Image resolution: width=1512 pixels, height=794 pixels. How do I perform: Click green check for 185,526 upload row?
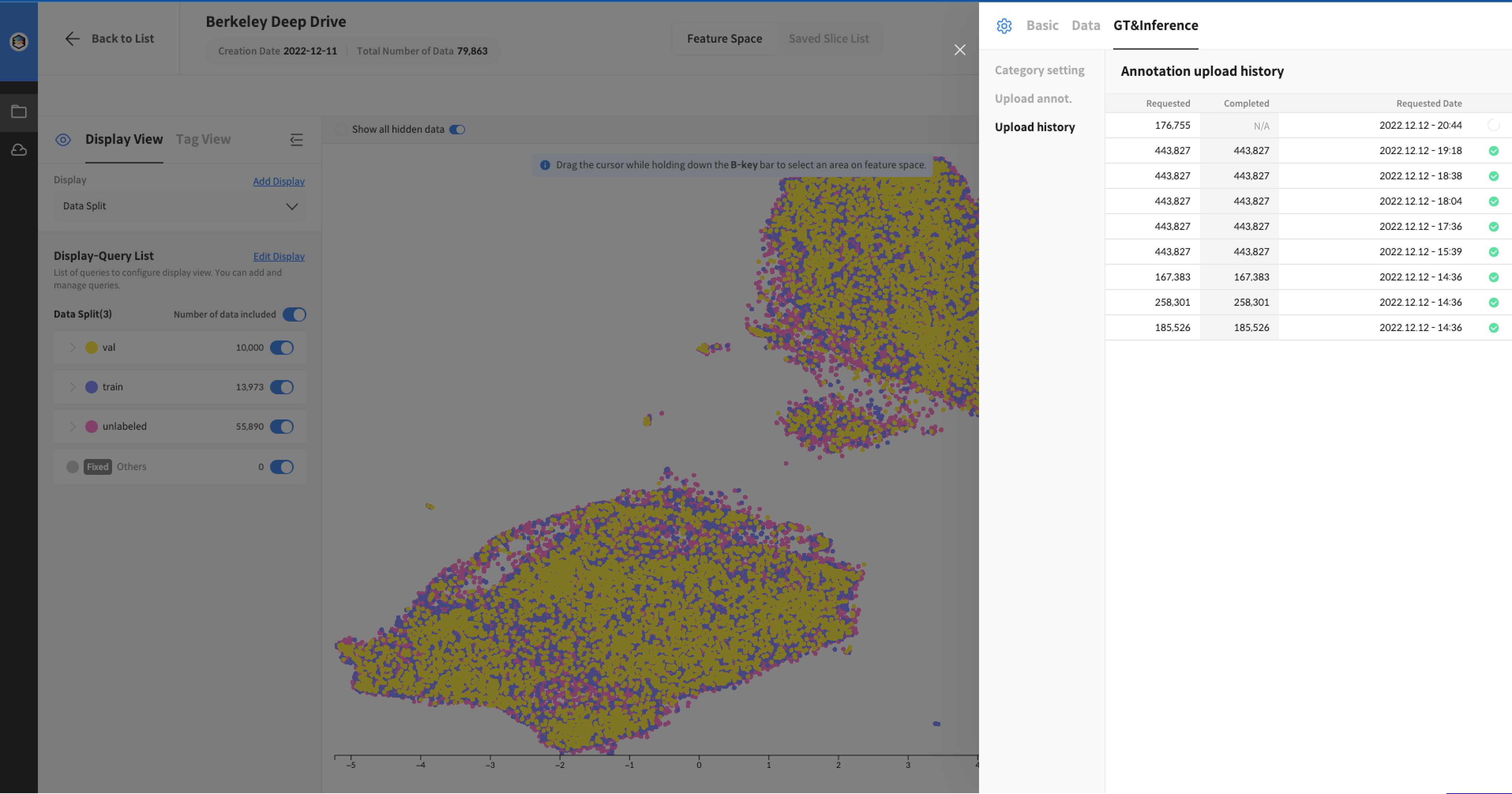tap(1494, 328)
